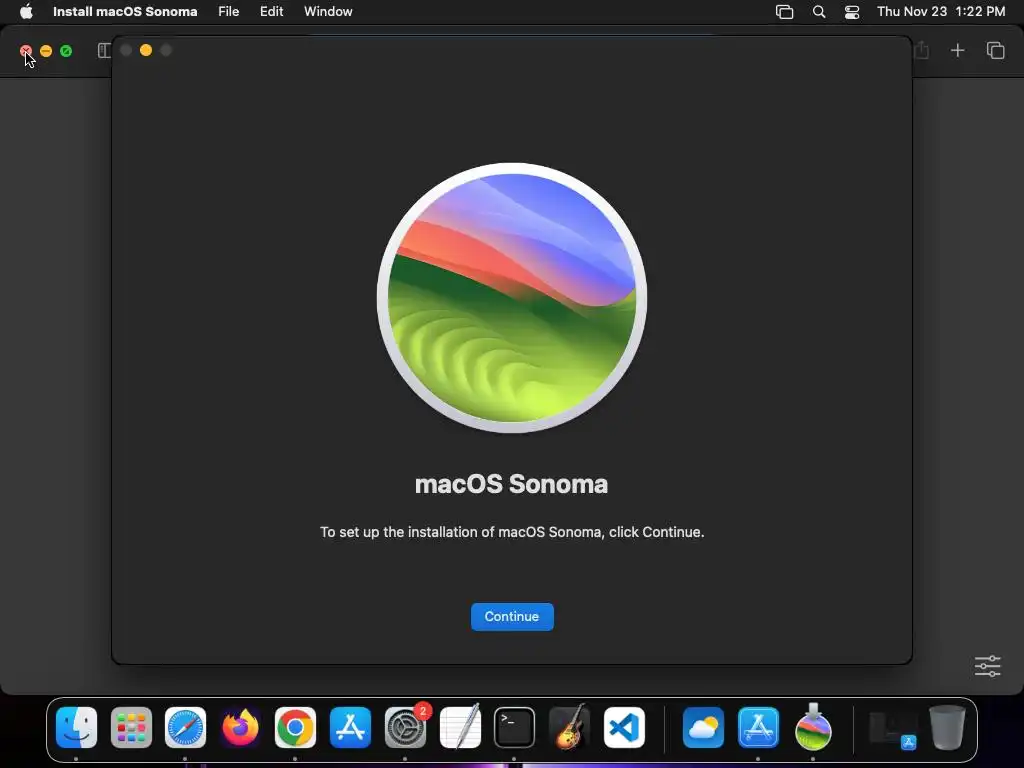Open the File menu
This screenshot has height=768, width=1024.
pyautogui.click(x=229, y=11)
